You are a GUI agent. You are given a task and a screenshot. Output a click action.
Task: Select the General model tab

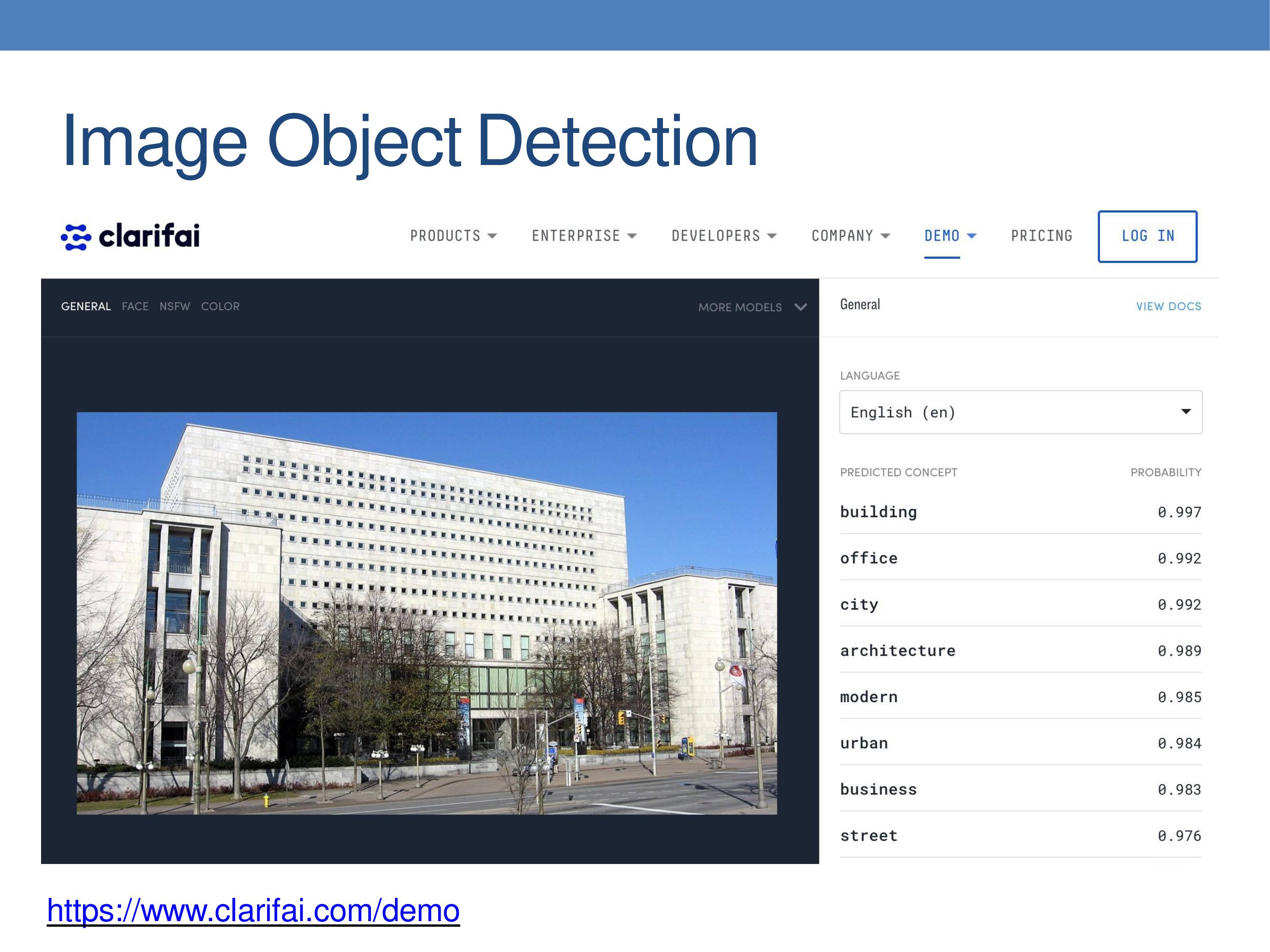(x=86, y=306)
